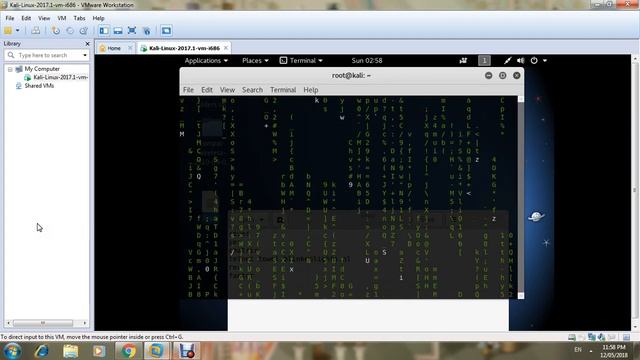This screenshot has height=360, width=640.
Task: Click the workspace 1 indicator
Action: tap(484, 60)
